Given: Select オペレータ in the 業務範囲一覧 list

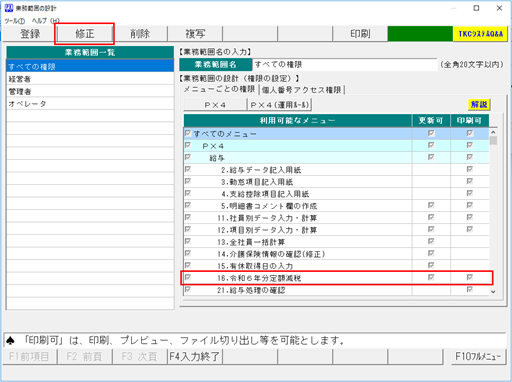Looking at the screenshot, I should (x=90, y=104).
